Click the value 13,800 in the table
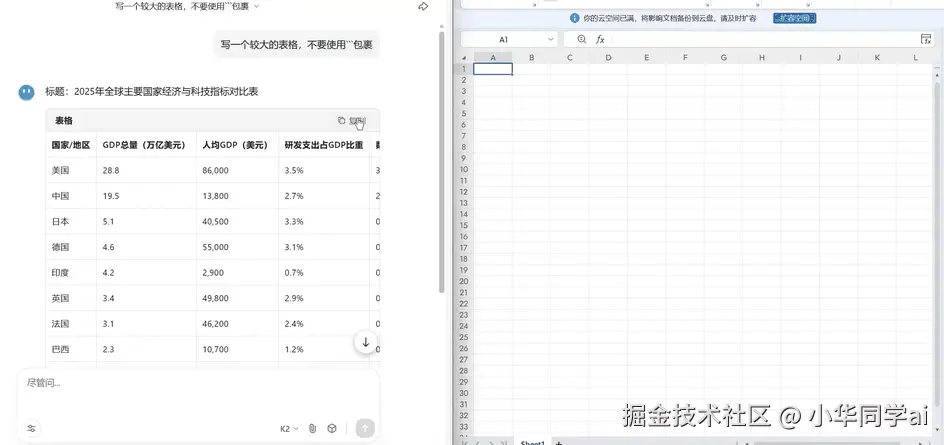The width and height of the screenshot is (944, 445). click(x=216, y=196)
